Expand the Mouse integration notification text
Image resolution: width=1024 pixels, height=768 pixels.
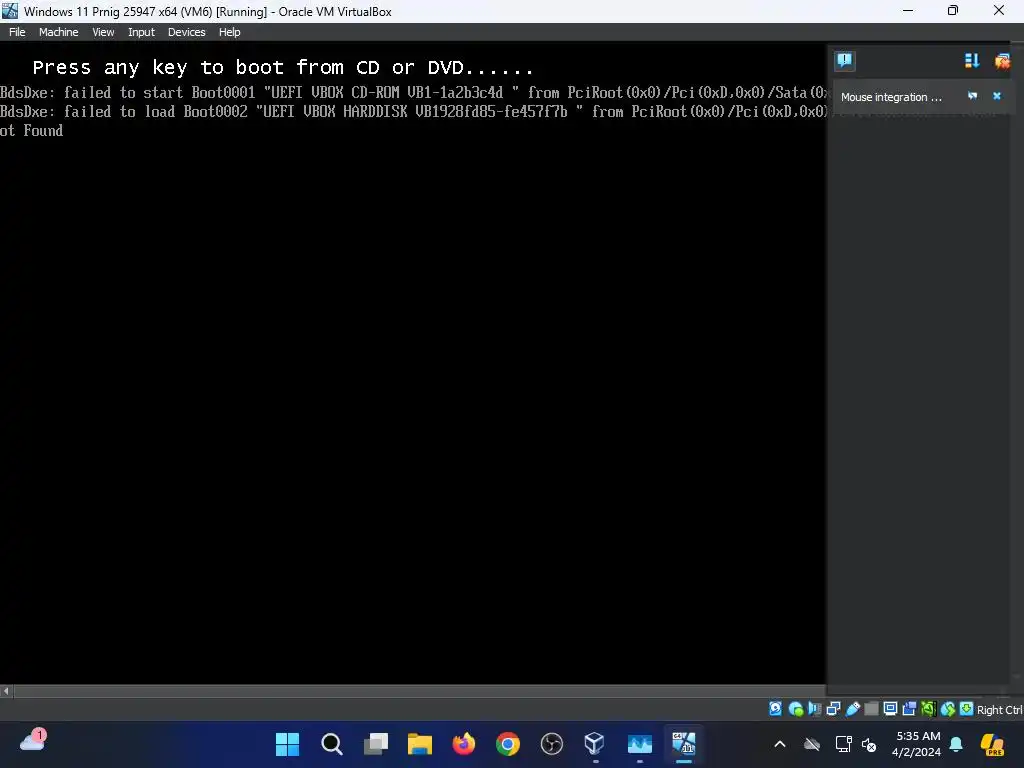click(x=891, y=97)
